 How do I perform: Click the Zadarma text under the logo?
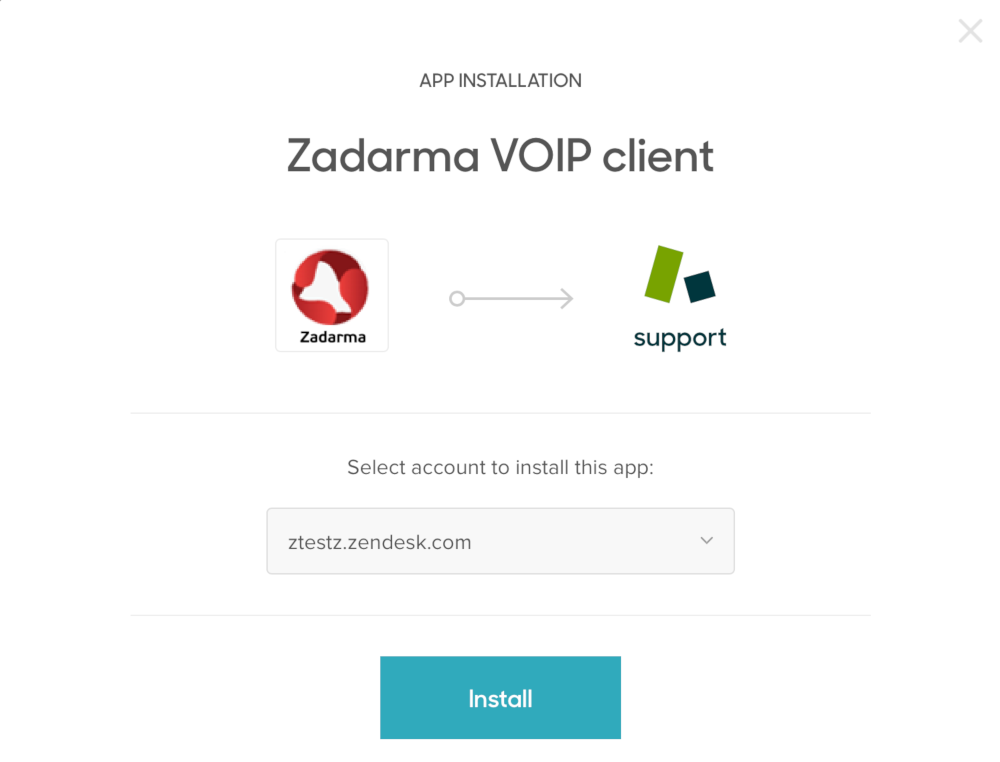coord(332,337)
